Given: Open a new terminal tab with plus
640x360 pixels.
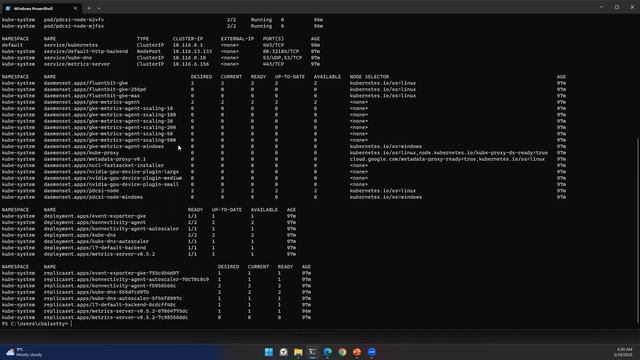Looking at the screenshot, I should pos(89,8).
